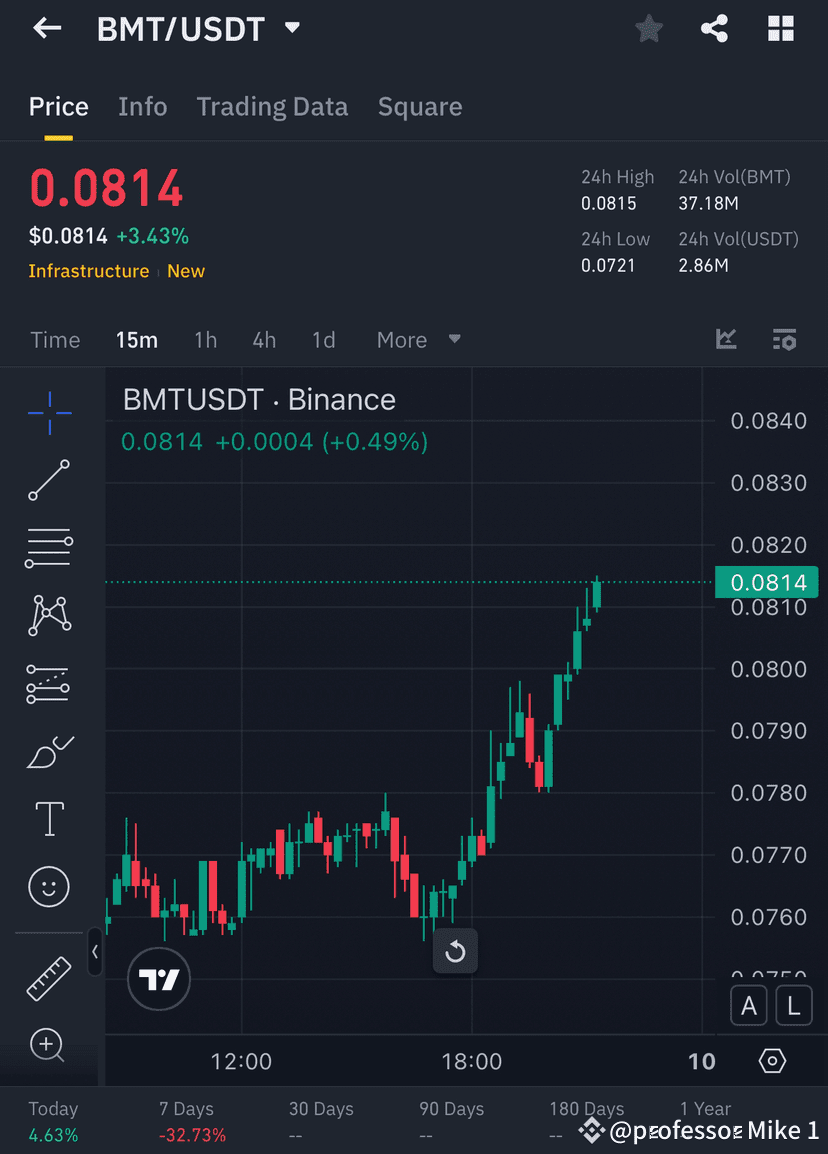The image size is (828, 1154).
Task: Refresh the chart view
Action: point(455,952)
